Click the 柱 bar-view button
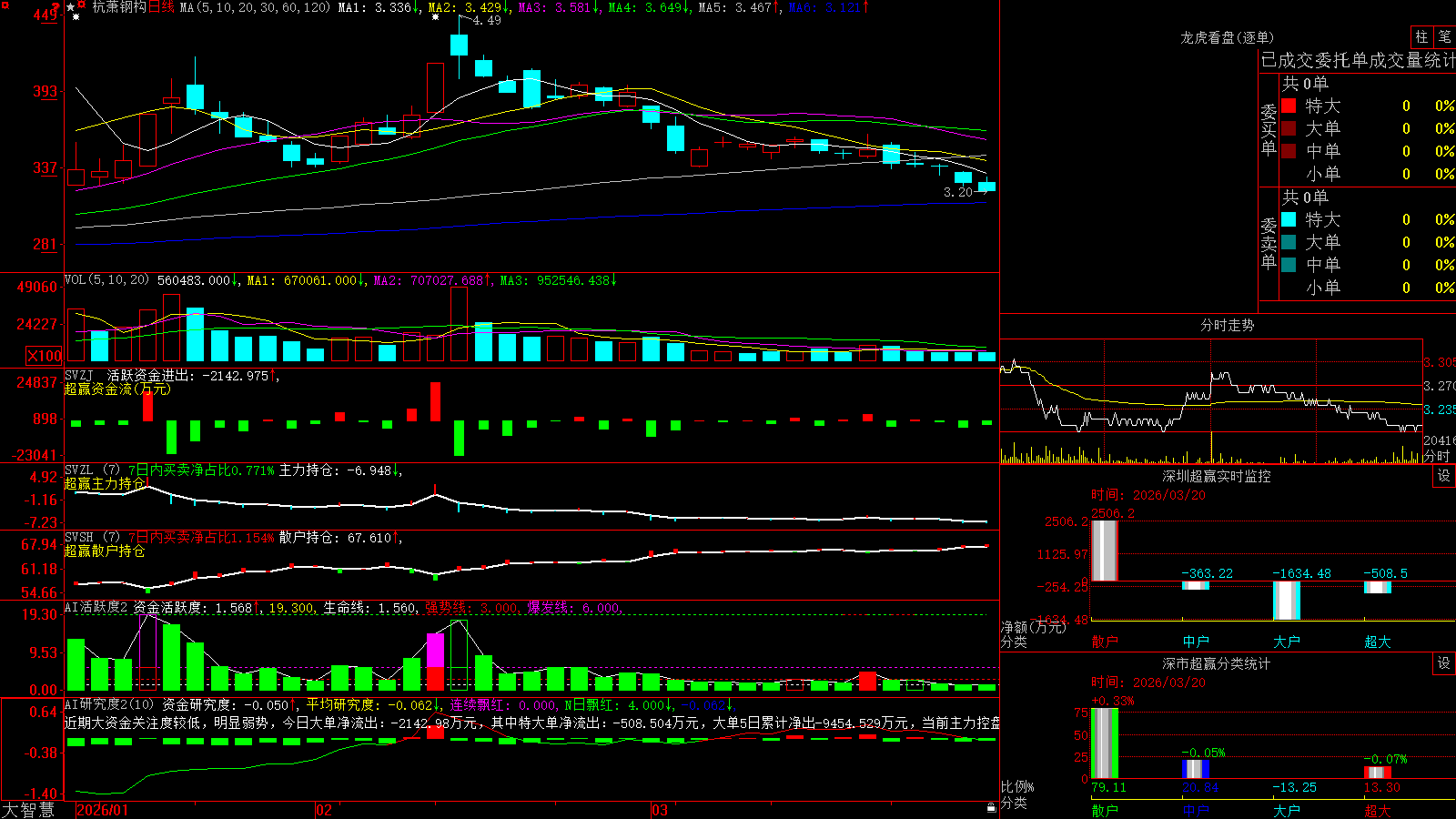 [x=1421, y=36]
